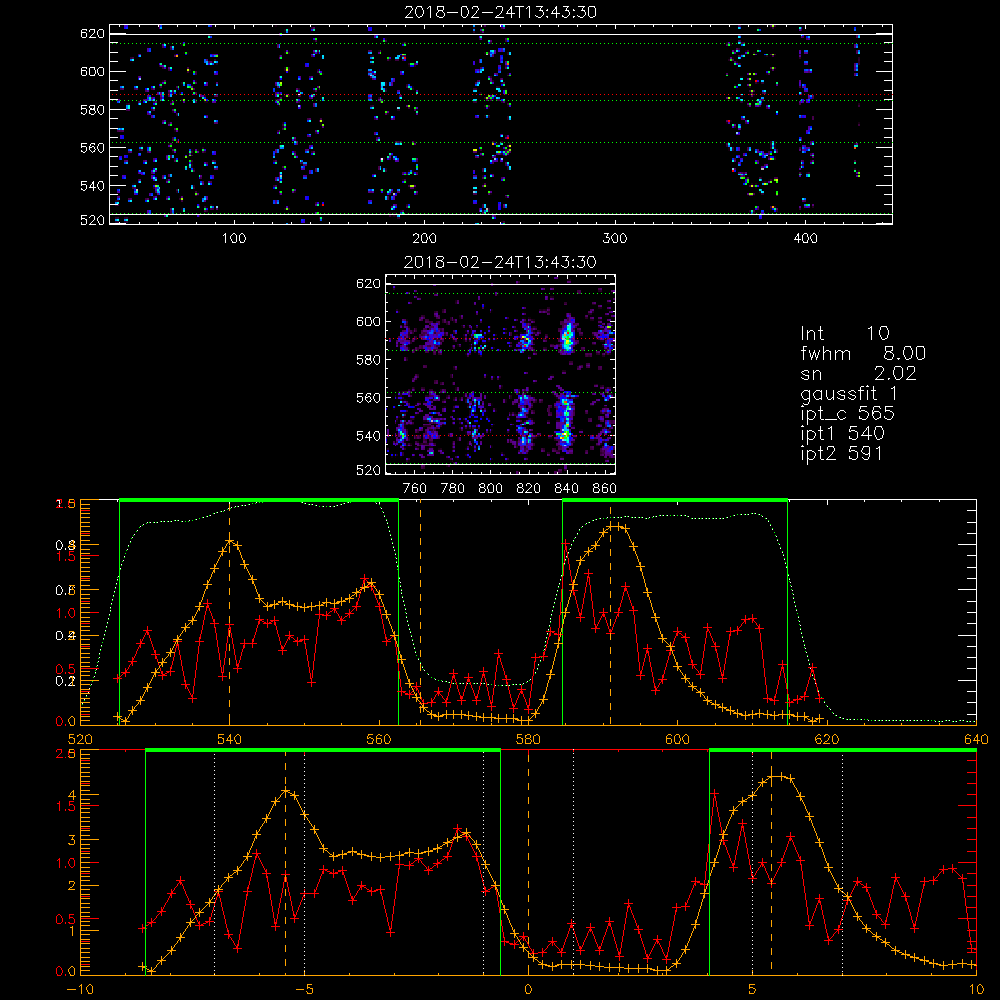Click the middle image title 2018-02-24T13:43:30

click(500, 261)
